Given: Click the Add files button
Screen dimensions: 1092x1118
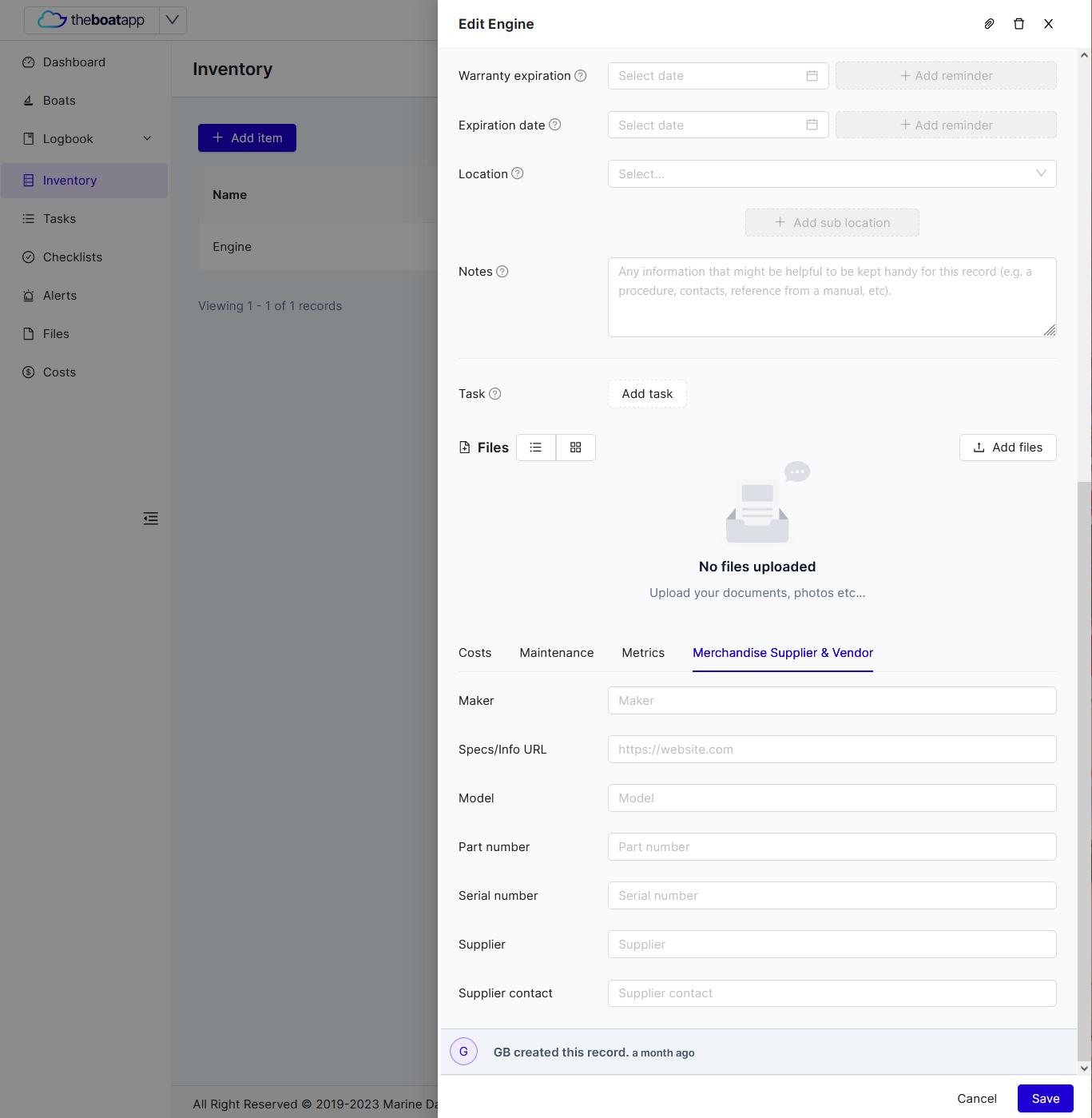Looking at the screenshot, I should (x=1007, y=448).
